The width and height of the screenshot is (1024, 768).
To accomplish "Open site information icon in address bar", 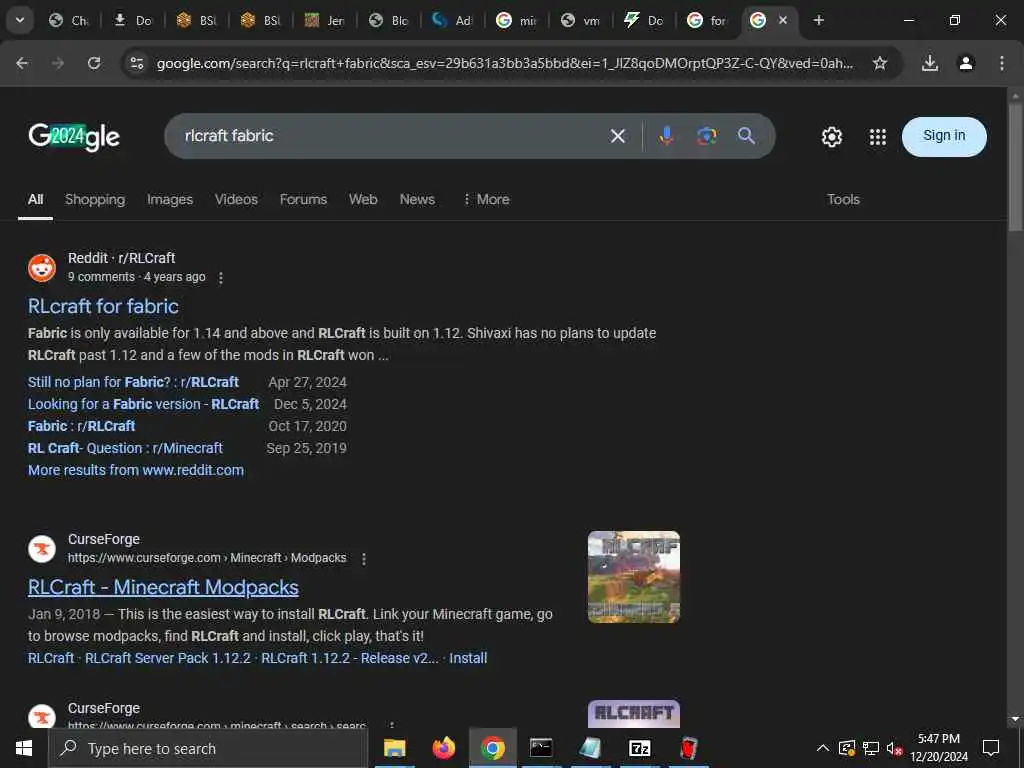I will (x=136, y=63).
